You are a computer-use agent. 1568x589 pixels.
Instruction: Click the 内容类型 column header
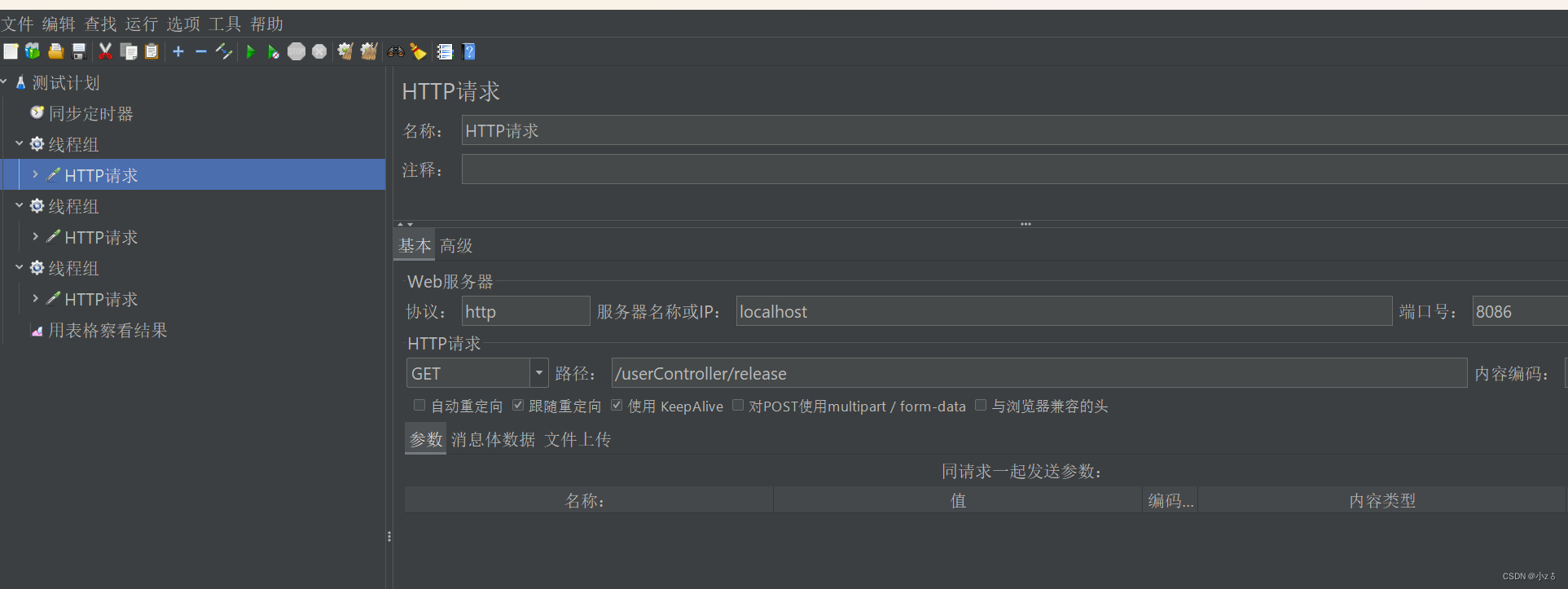1381,500
